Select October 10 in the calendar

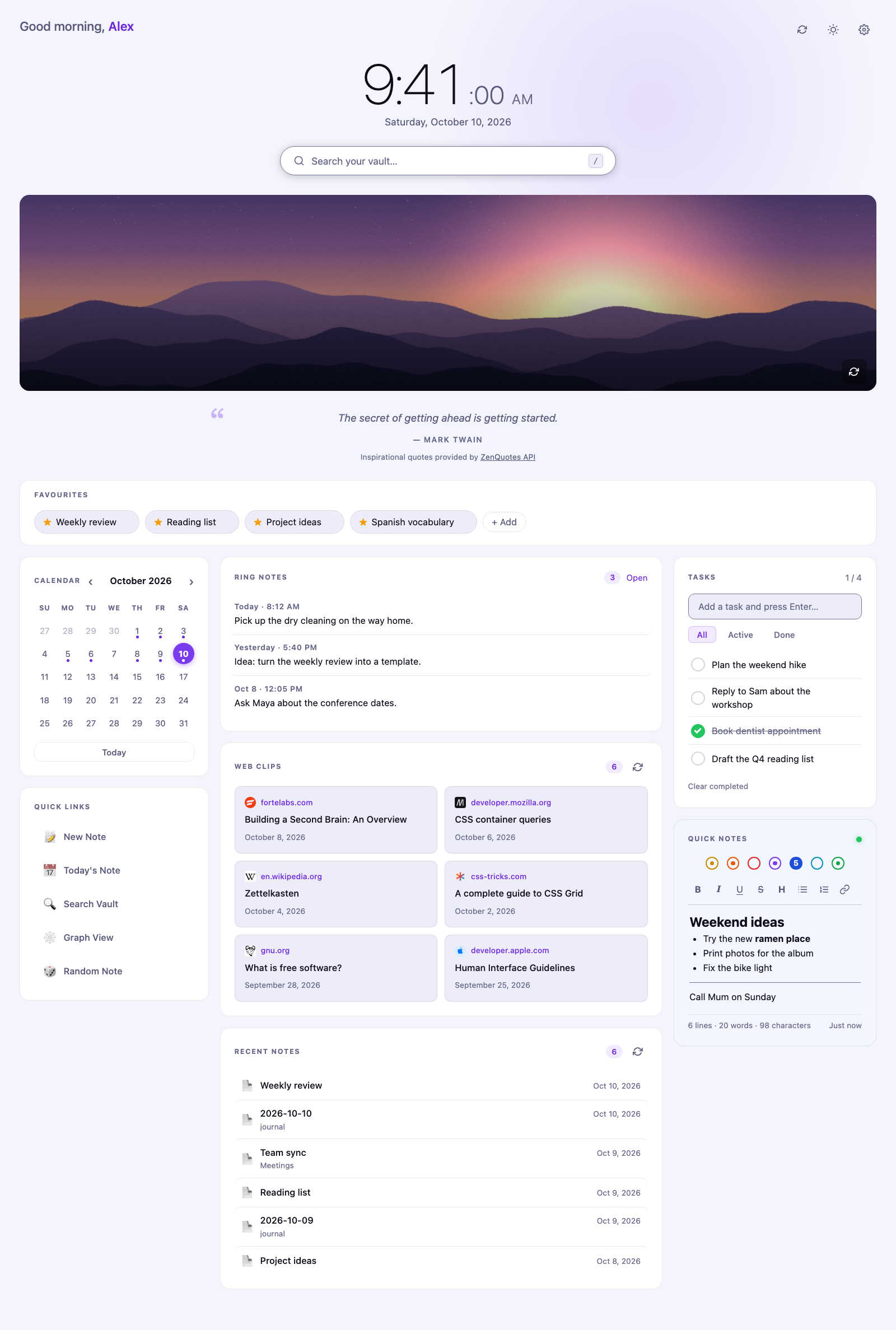[184, 654]
